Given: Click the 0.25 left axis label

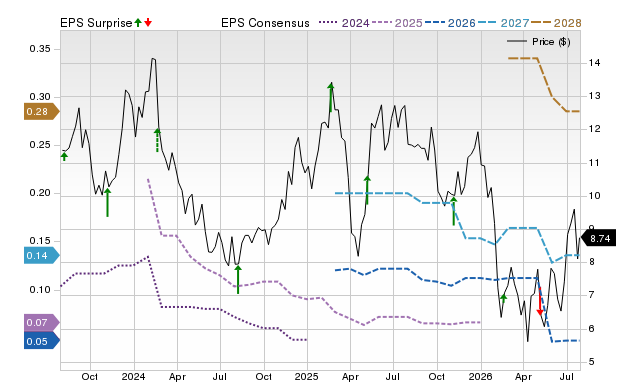Looking at the screenshot, I should [x=40, y=145].
